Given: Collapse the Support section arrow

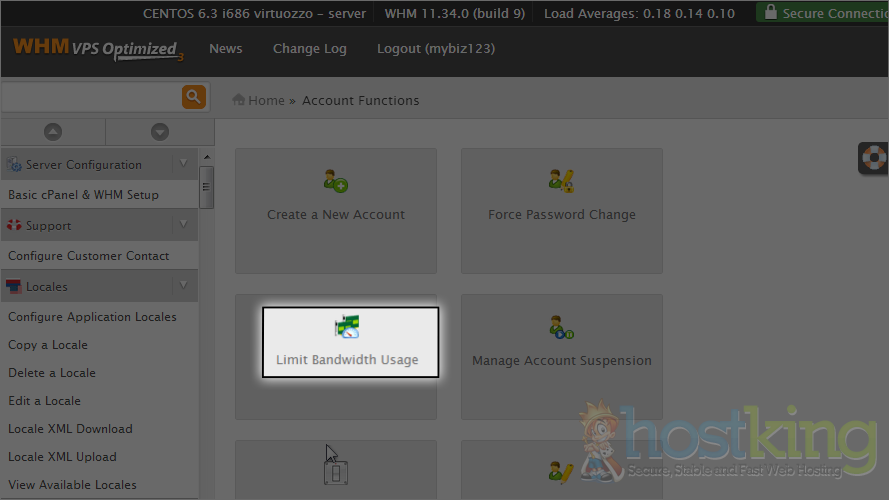Looking at the screenshot, I should tap(183, 225).
